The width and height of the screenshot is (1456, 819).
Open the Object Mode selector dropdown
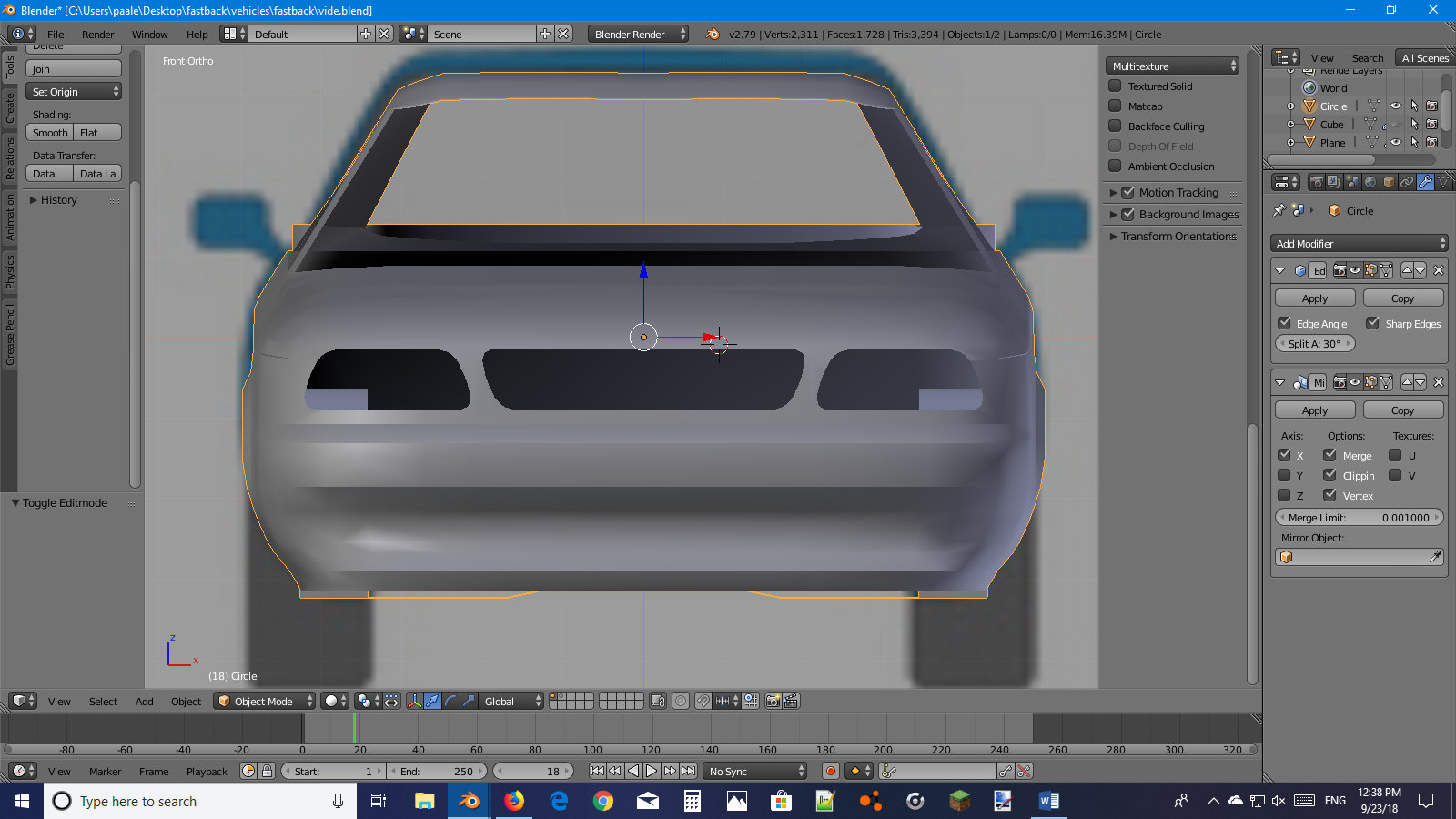click(264, 701)
